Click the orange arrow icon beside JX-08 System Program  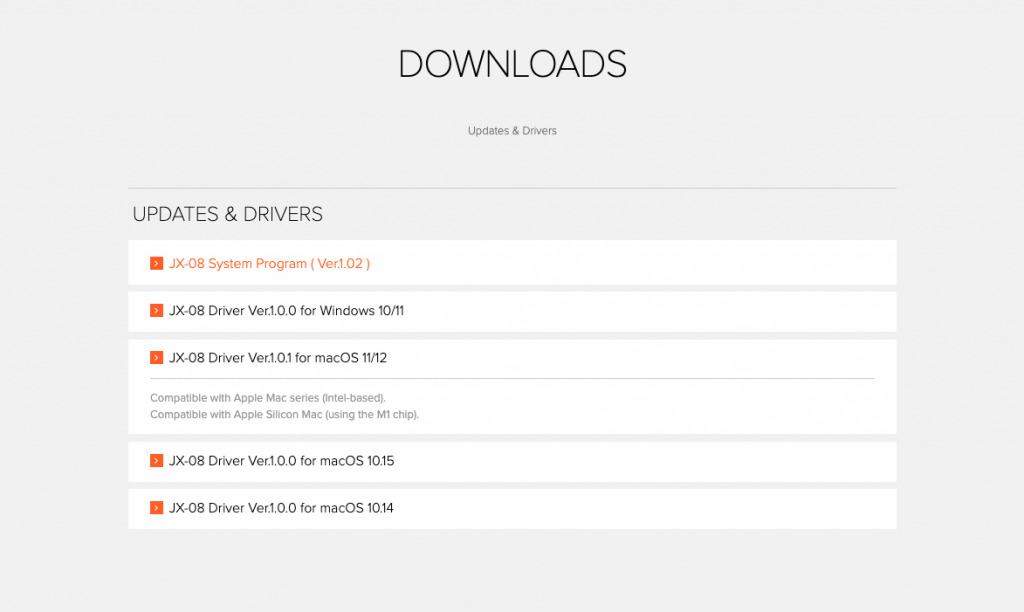click(157, 263)
